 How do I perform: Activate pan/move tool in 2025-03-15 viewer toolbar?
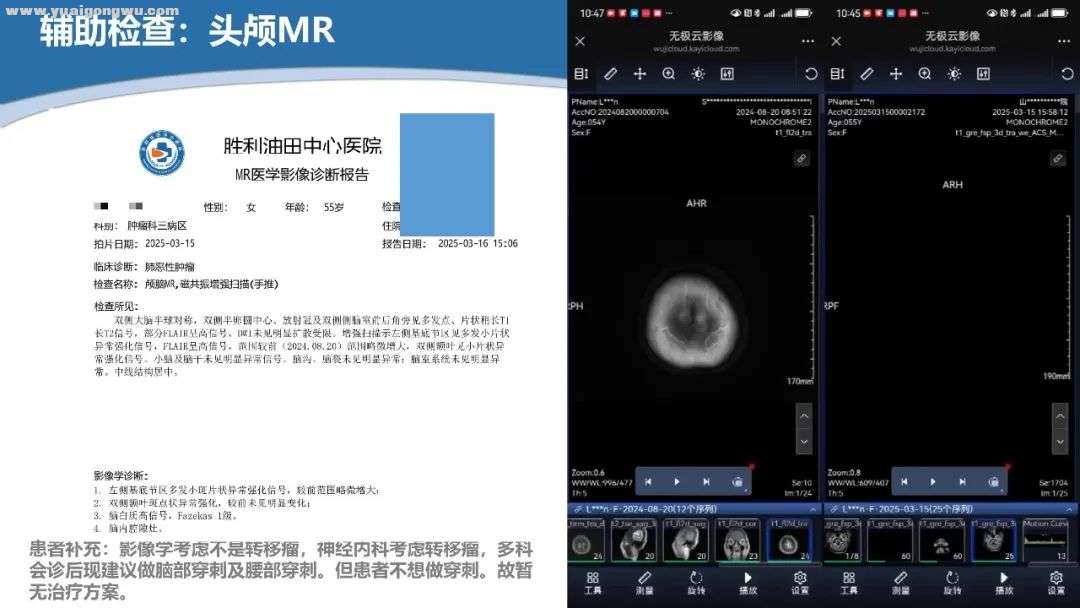tap(896, 74)
